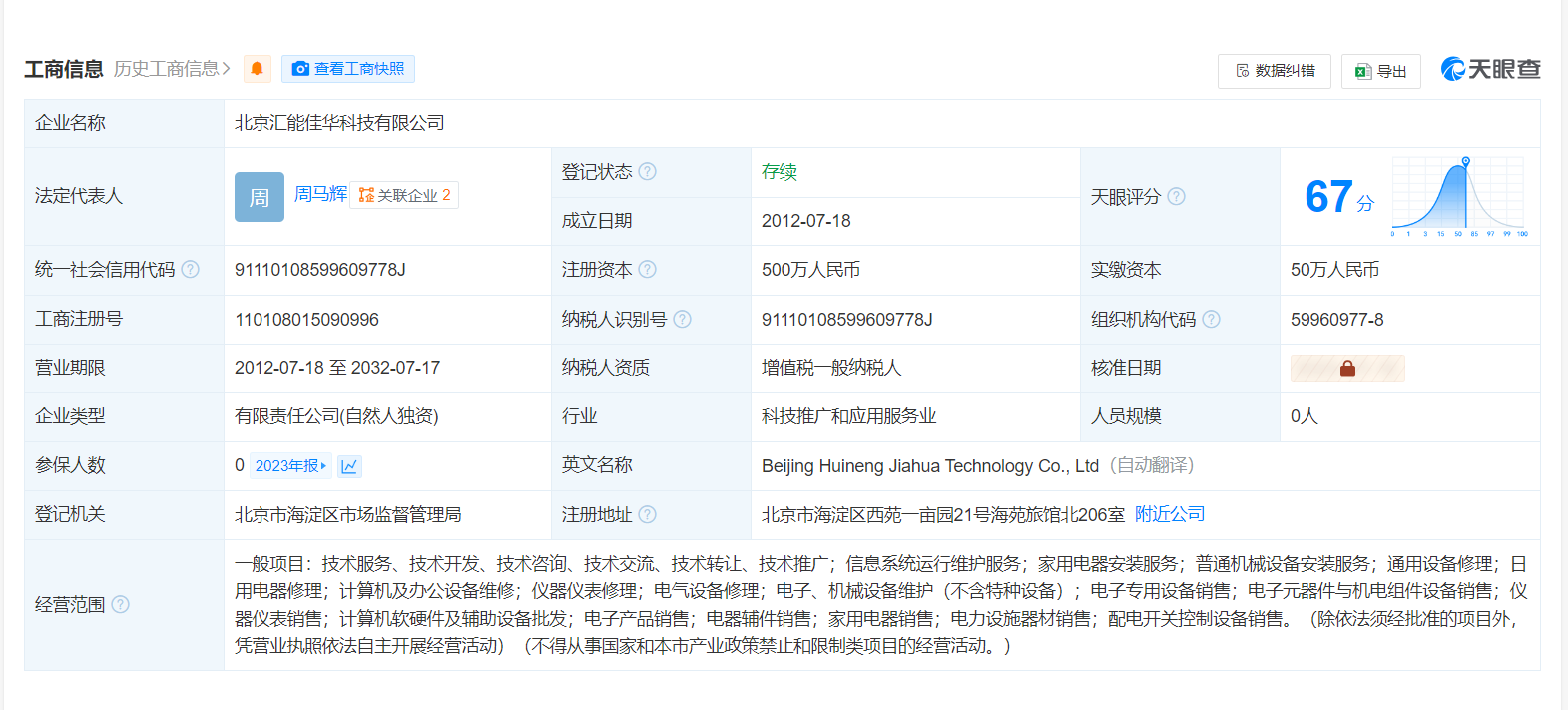This screenshot has width=1568, height=710.
Task: Click organization code 59960977-8
Action: point(1337,320)
